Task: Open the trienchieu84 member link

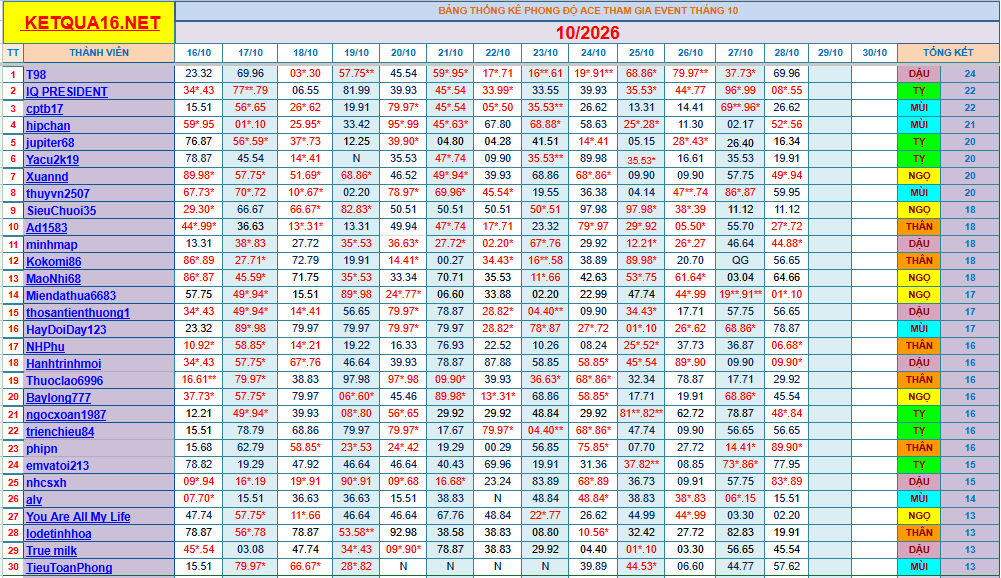Action: 60,432
